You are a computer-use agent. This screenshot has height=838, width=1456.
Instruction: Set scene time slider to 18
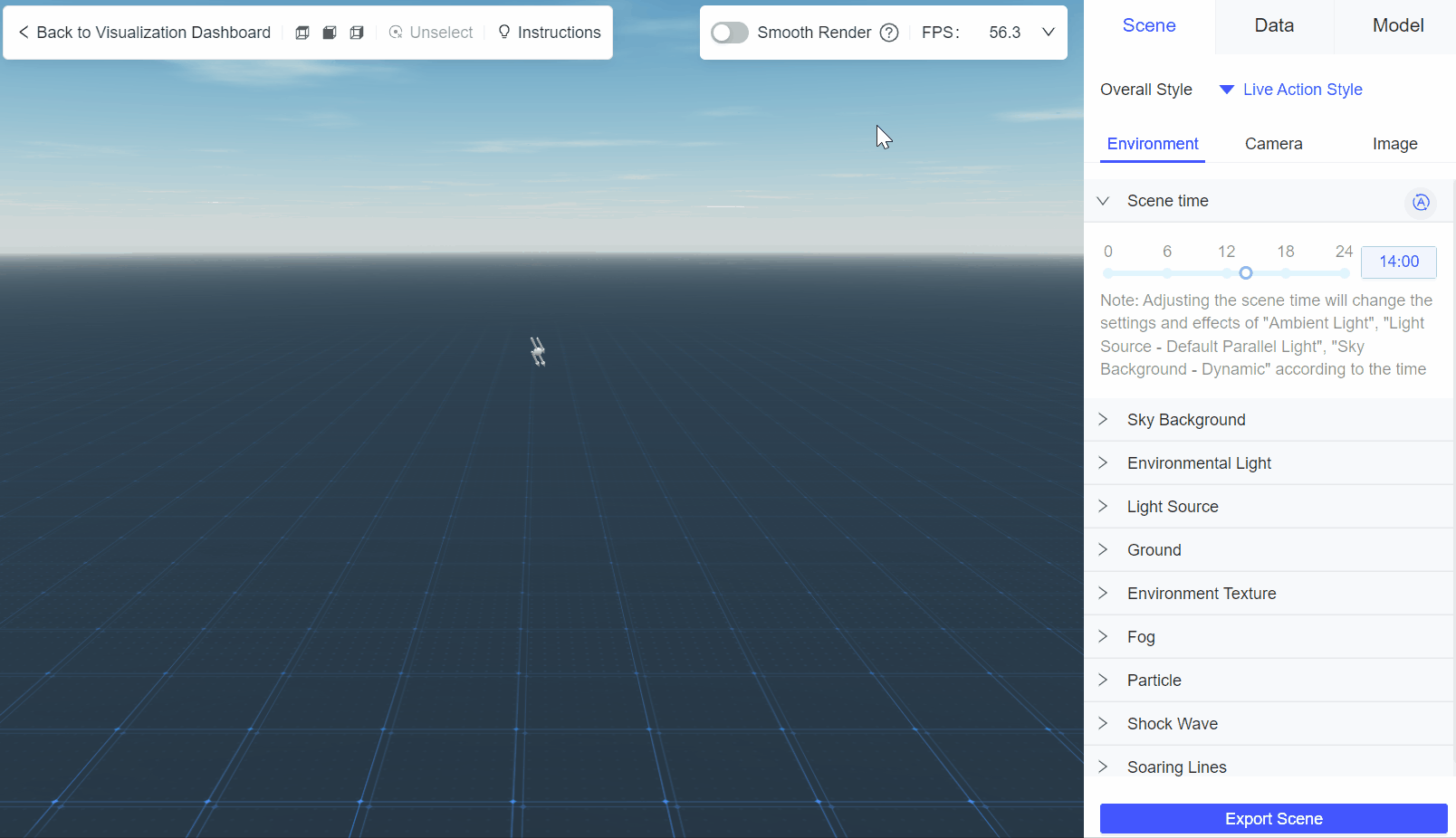[1286, 273]
